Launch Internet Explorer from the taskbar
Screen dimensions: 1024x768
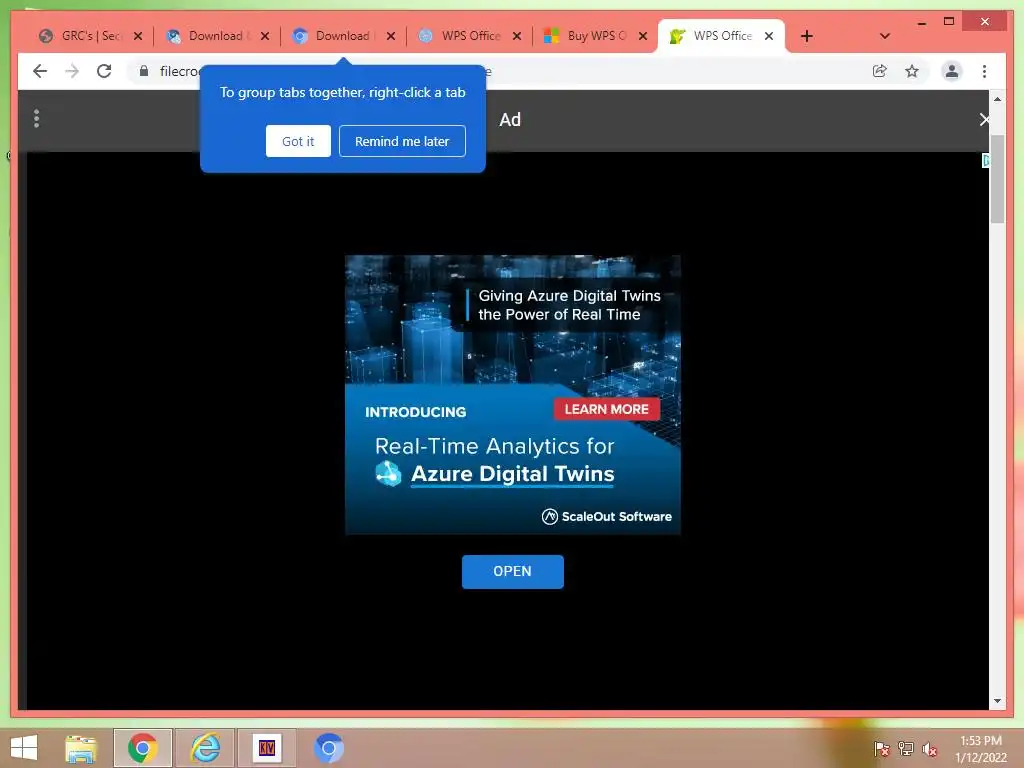205,748
